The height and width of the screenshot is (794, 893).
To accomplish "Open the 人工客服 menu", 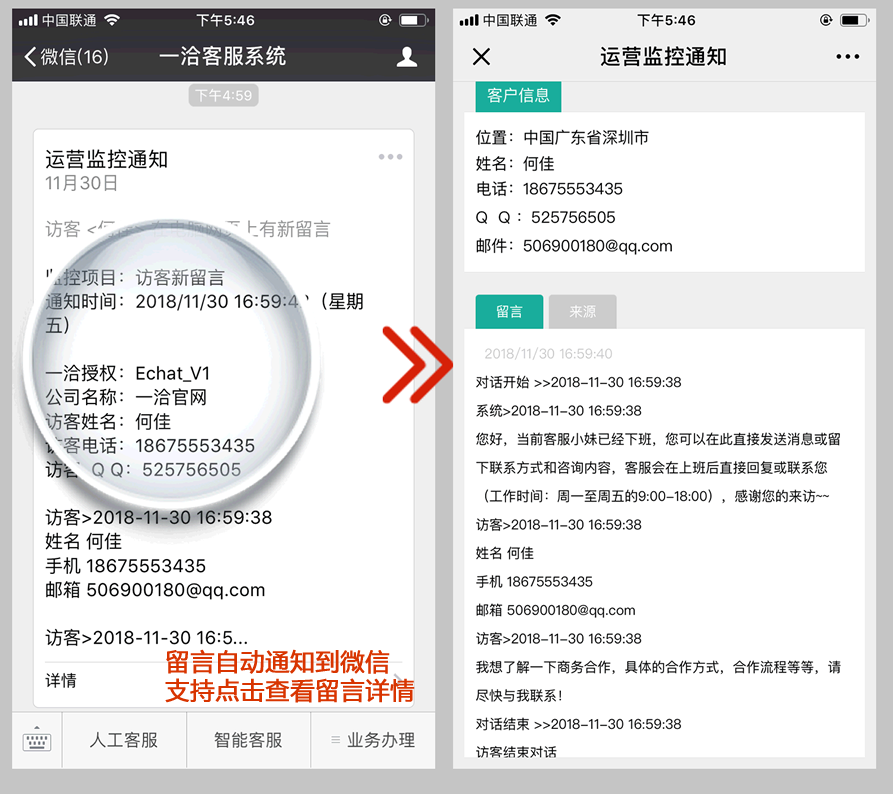I will 124,740.
